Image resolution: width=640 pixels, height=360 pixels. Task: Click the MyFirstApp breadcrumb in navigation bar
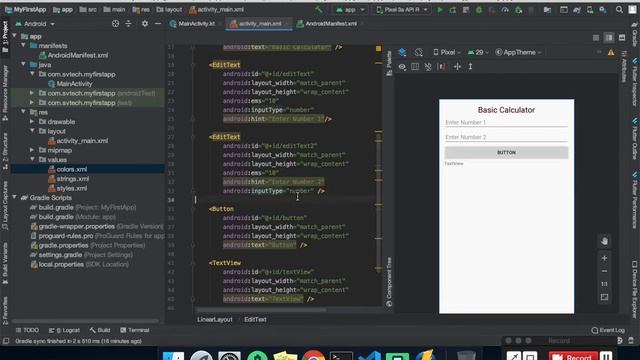tap(25, 9)
